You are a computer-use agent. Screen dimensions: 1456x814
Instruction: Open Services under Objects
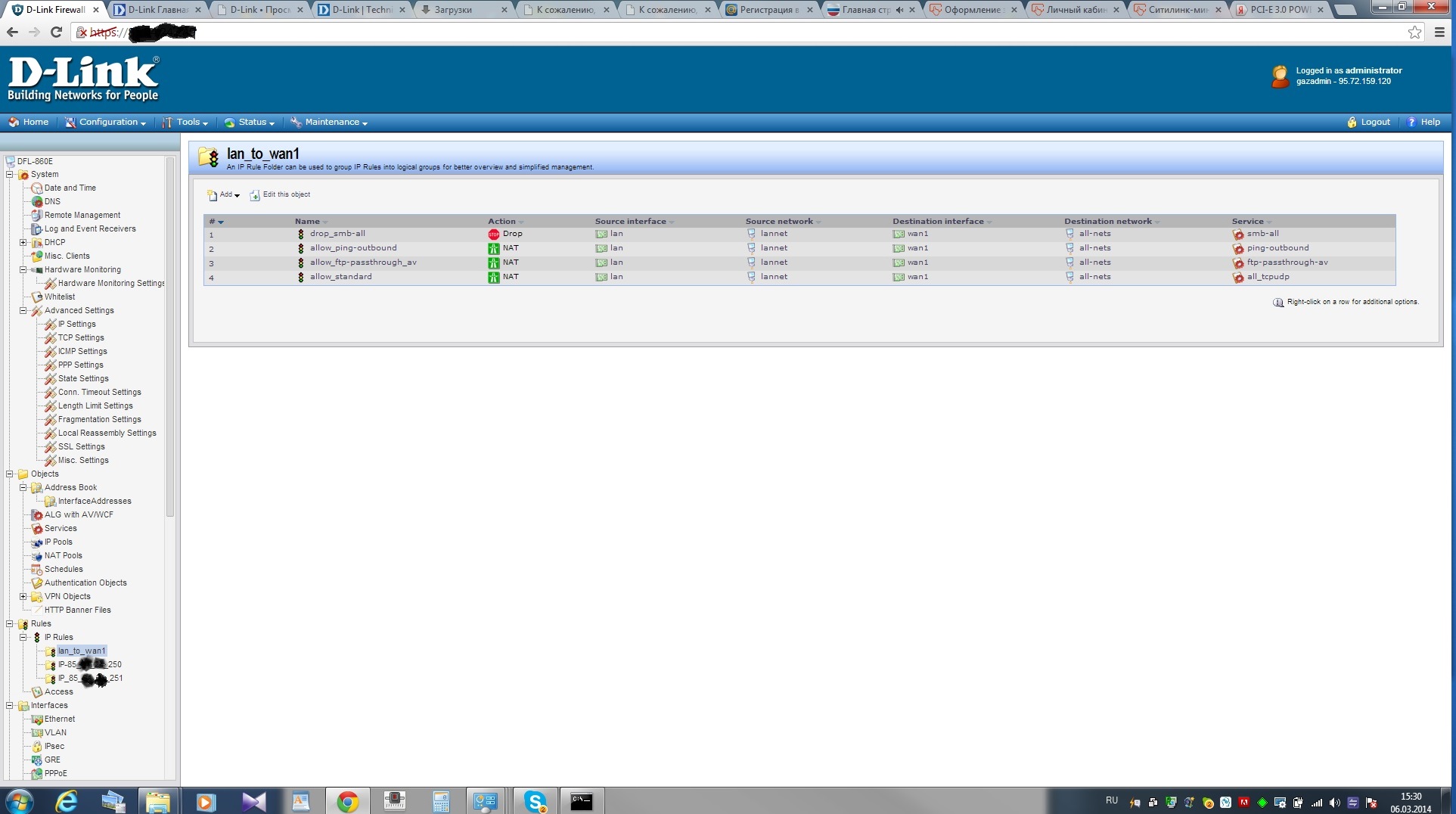coord(61,529)
